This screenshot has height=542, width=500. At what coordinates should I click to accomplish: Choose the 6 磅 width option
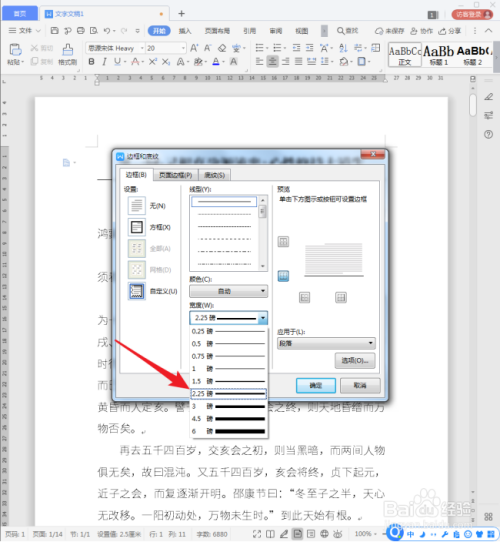point(229,431)
